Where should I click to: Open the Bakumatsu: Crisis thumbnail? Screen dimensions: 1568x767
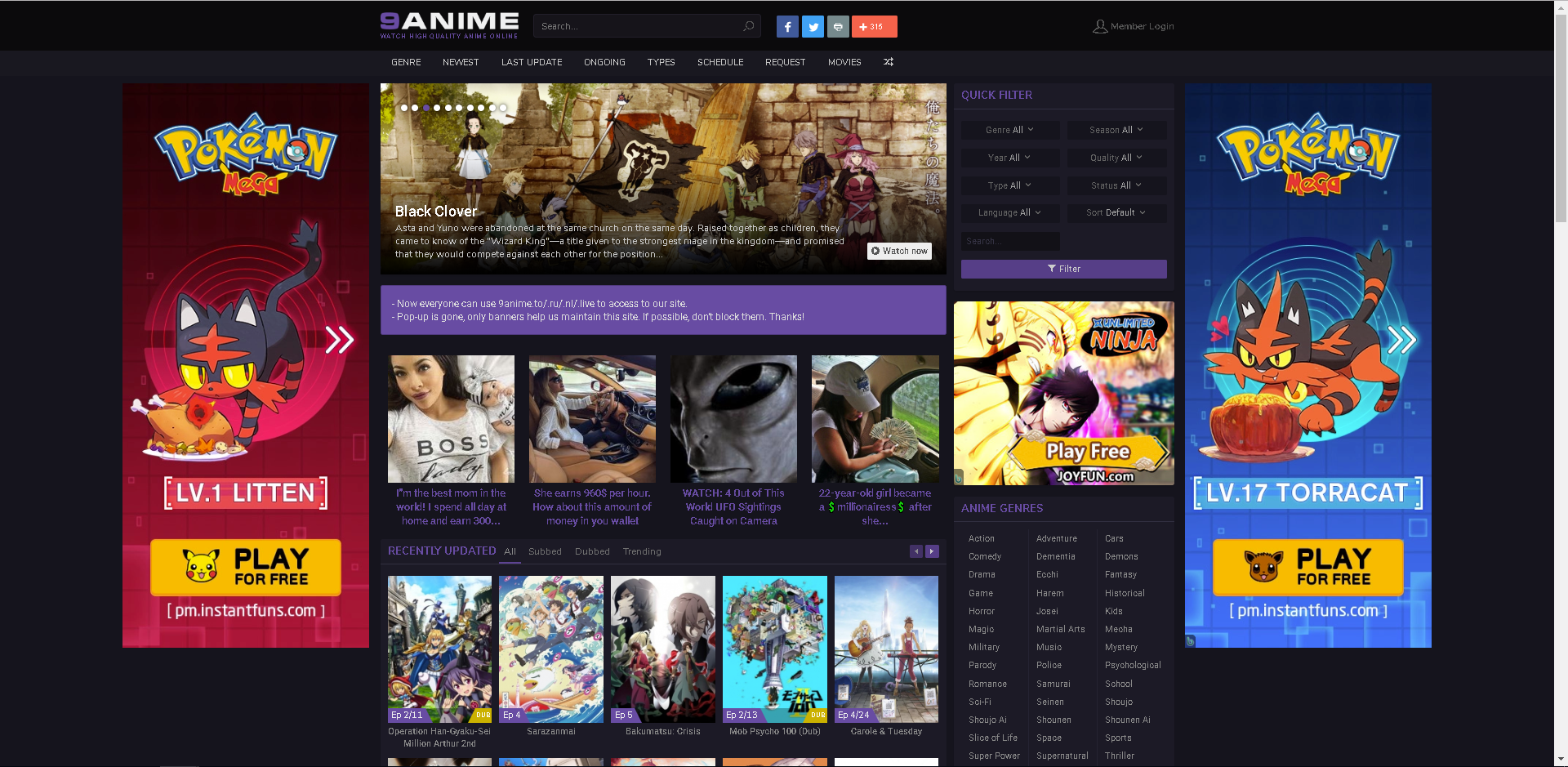pyautogui.click(x=663, y=649)
